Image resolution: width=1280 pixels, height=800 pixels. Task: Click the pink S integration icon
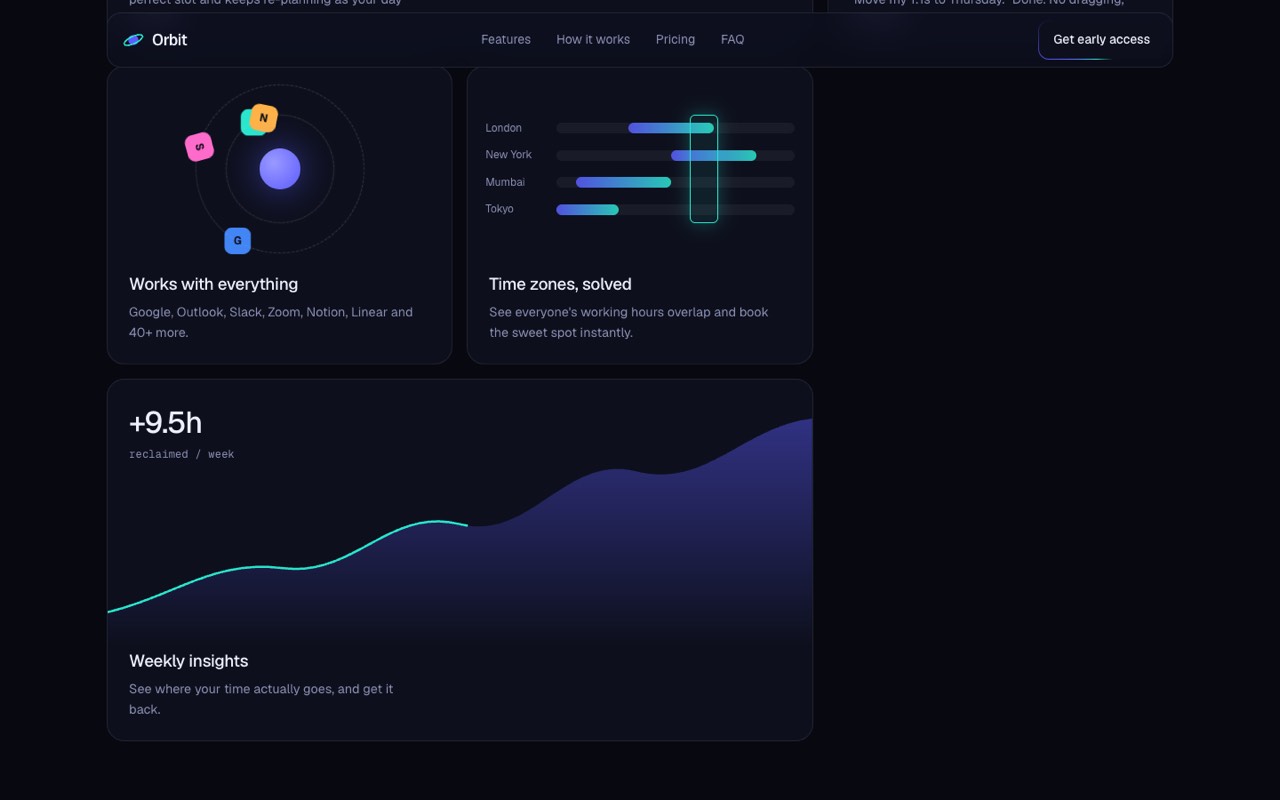click(x=199, y=147)
